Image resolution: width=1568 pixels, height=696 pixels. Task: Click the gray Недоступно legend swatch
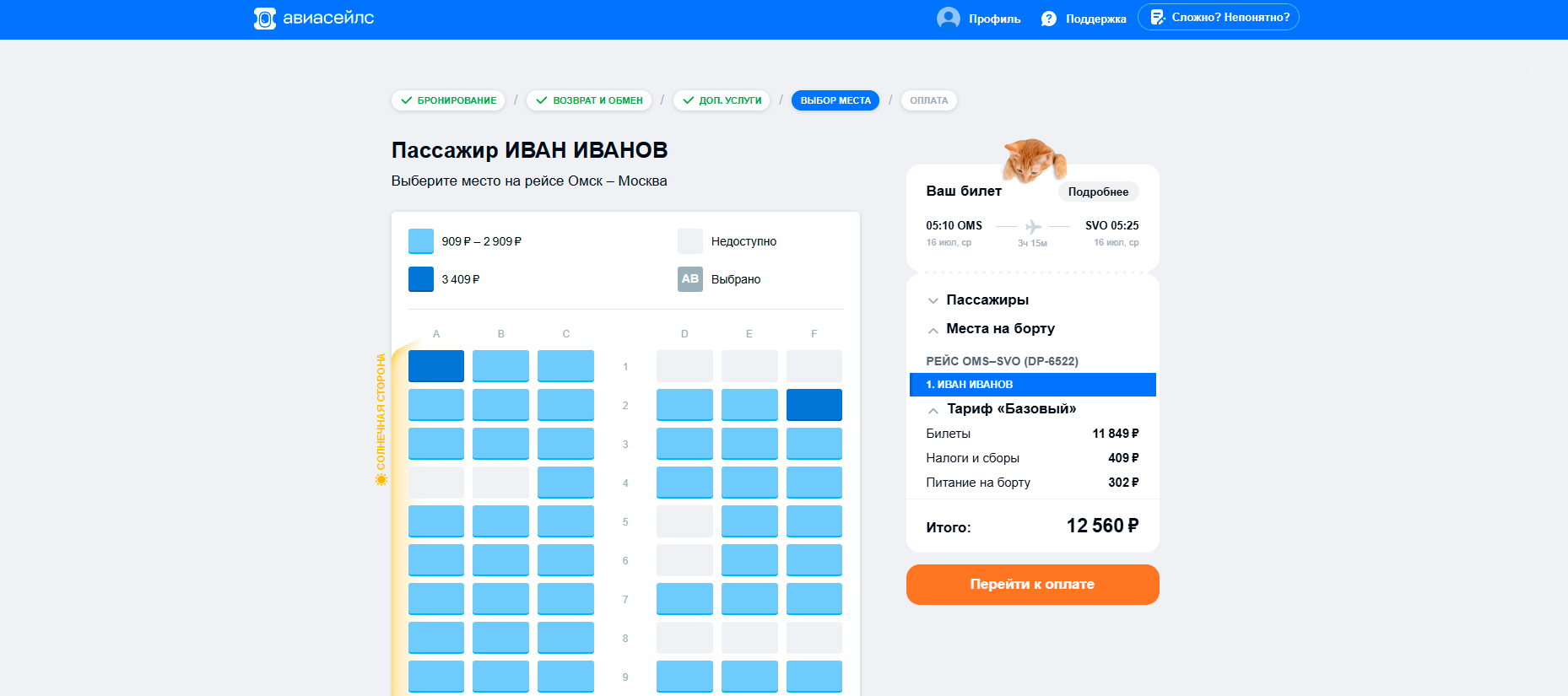click(x=690, y=241)
